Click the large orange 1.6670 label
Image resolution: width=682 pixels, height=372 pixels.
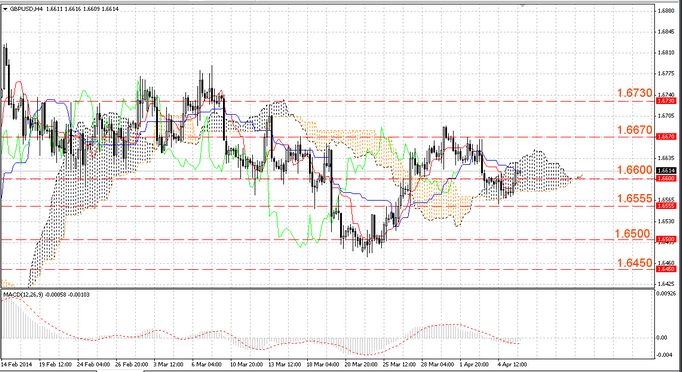[x=635, y=130]
